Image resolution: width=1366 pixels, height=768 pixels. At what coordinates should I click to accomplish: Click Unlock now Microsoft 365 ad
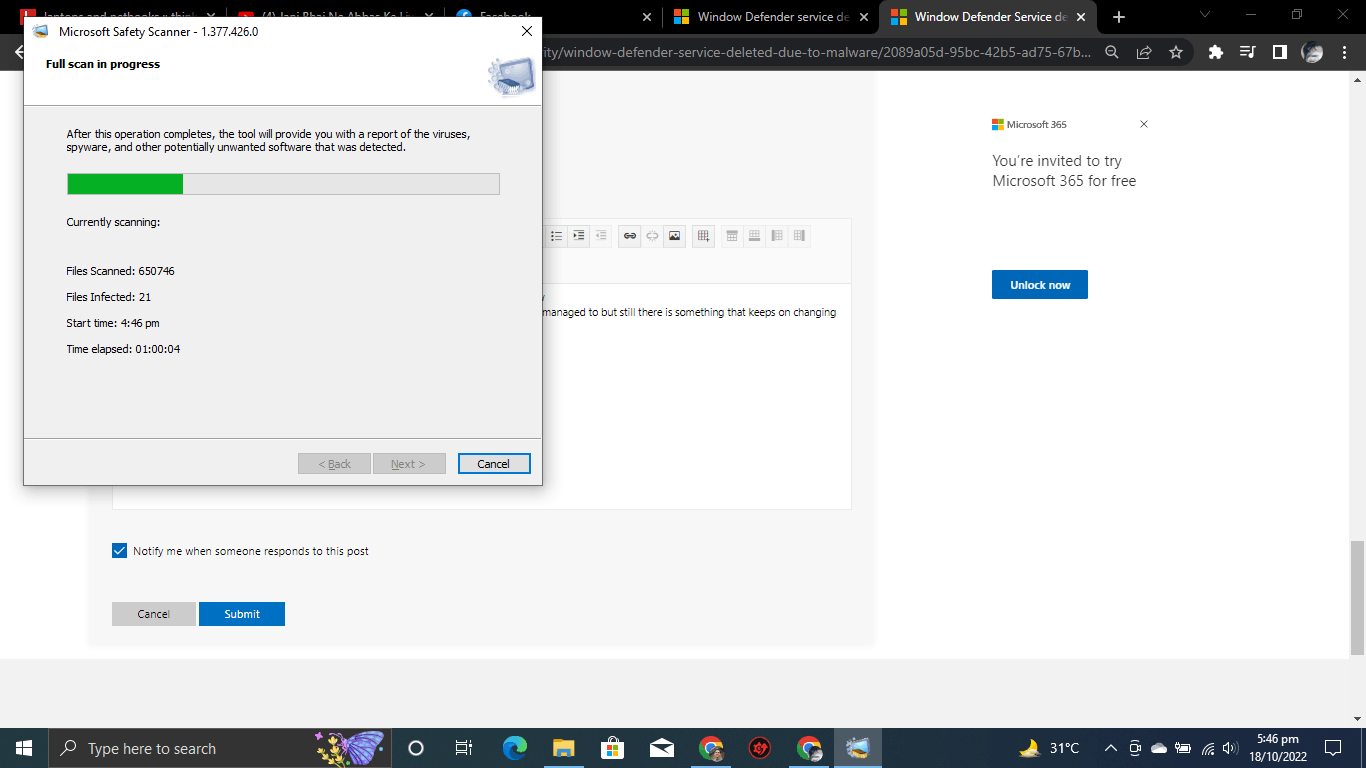[x=1040, y=285]
